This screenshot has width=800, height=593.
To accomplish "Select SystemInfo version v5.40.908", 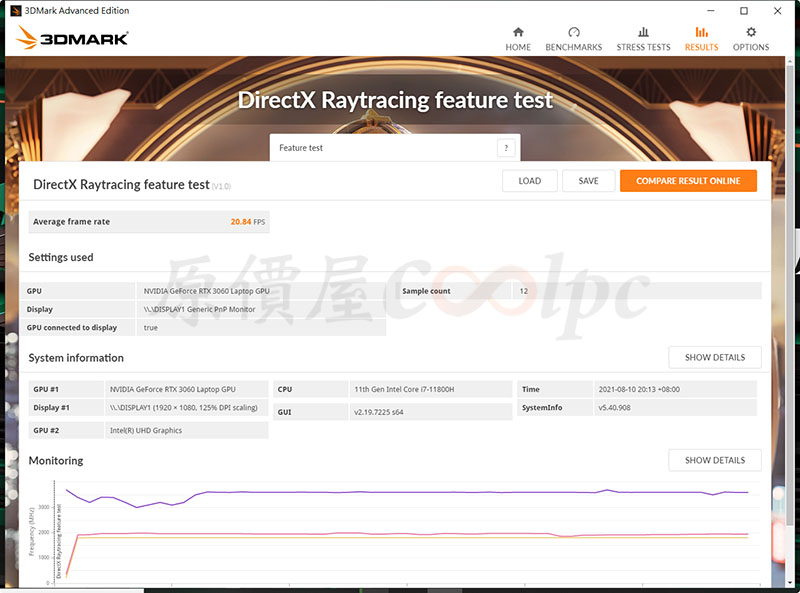I will [x=614, y=407].
